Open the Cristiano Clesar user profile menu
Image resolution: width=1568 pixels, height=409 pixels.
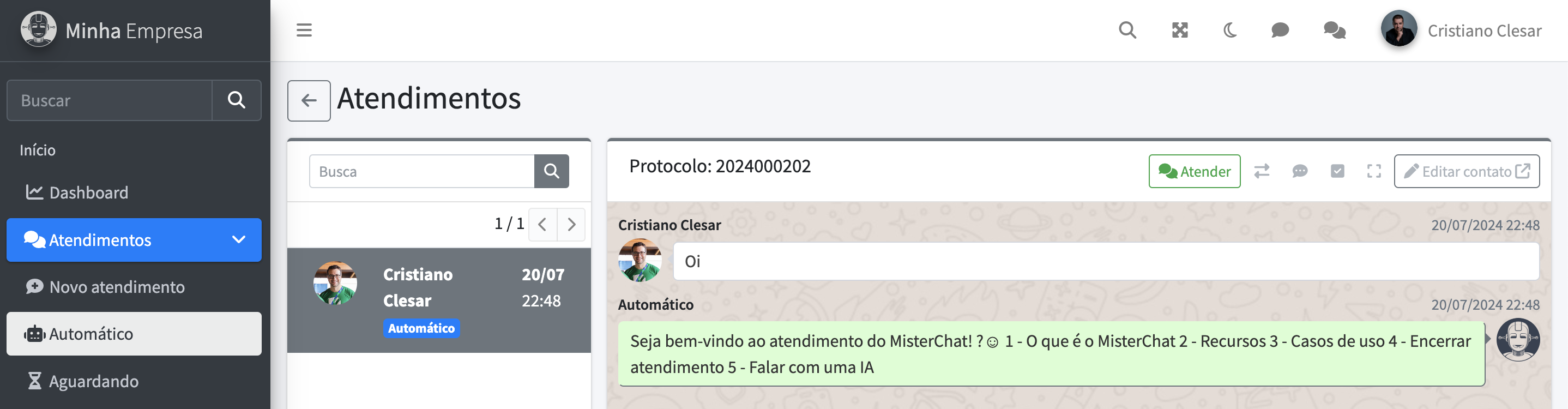[1462, 31]
